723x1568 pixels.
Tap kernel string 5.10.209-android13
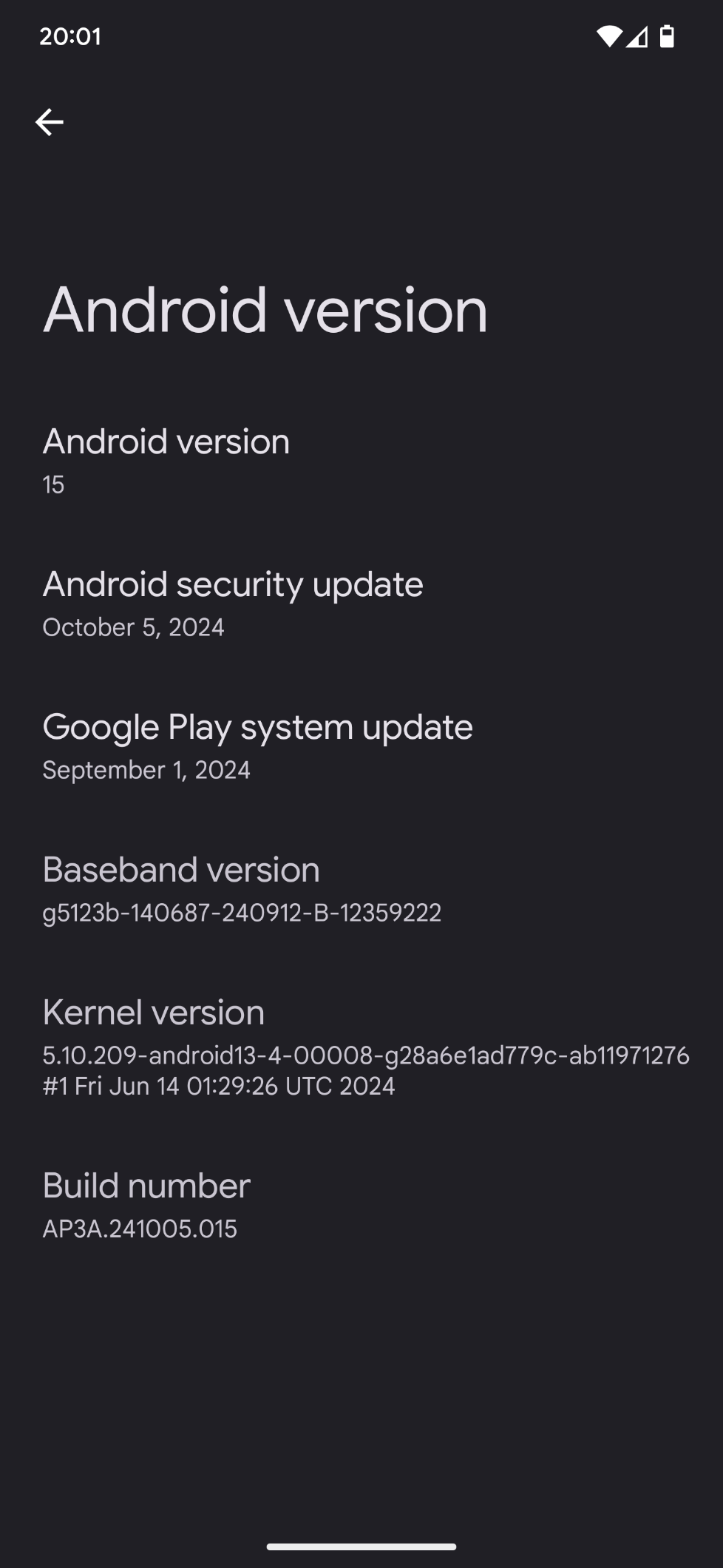coord(366,1055)
